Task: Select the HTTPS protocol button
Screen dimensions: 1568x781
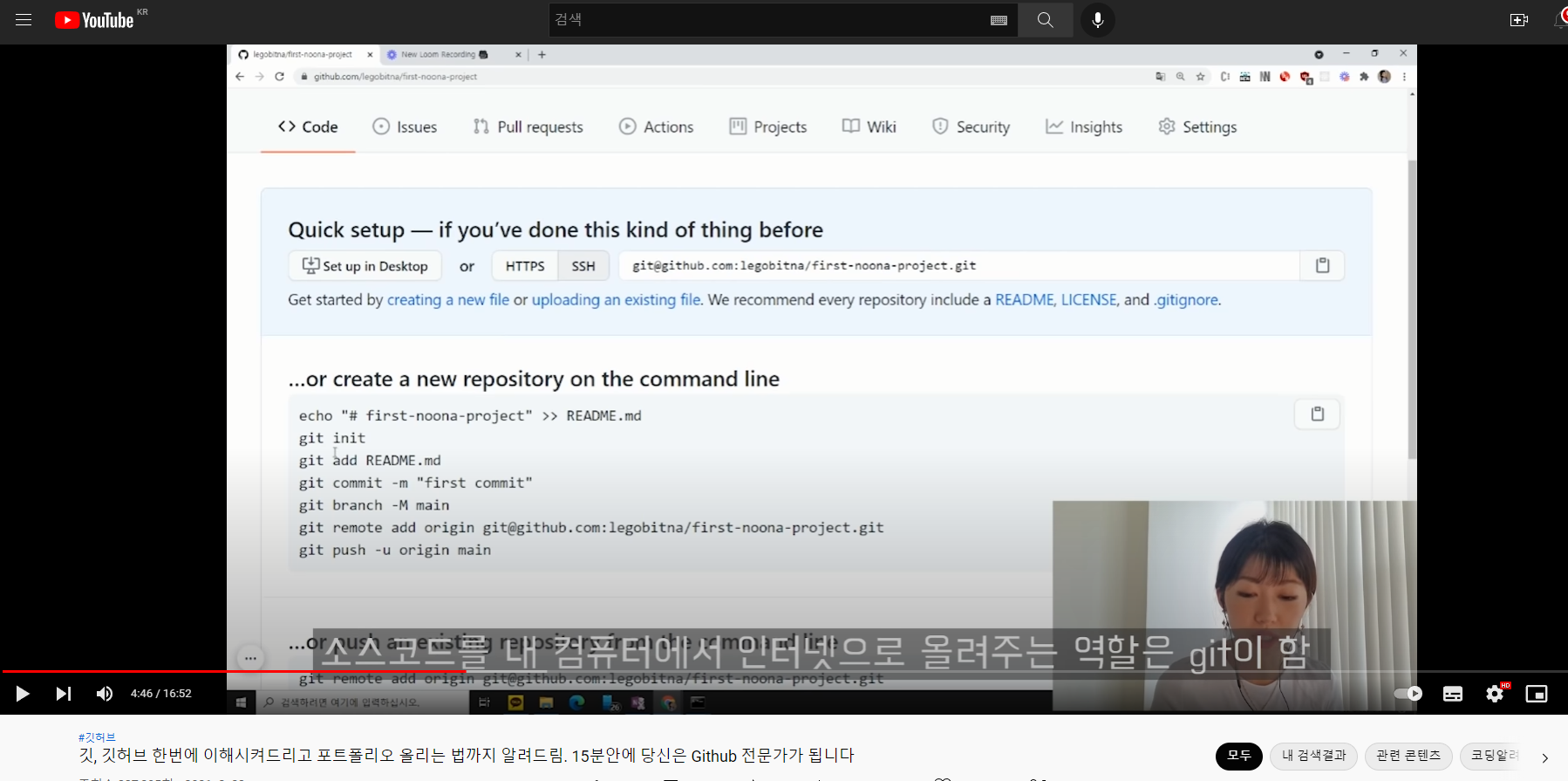Action: click(525, 266)
